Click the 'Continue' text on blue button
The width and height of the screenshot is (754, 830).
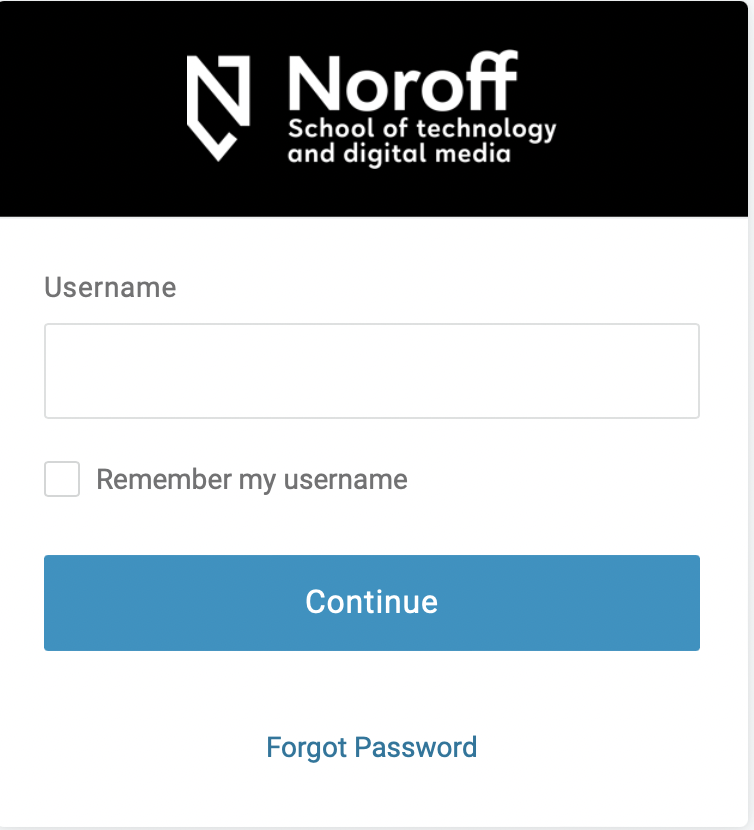[x=372, y=602]
